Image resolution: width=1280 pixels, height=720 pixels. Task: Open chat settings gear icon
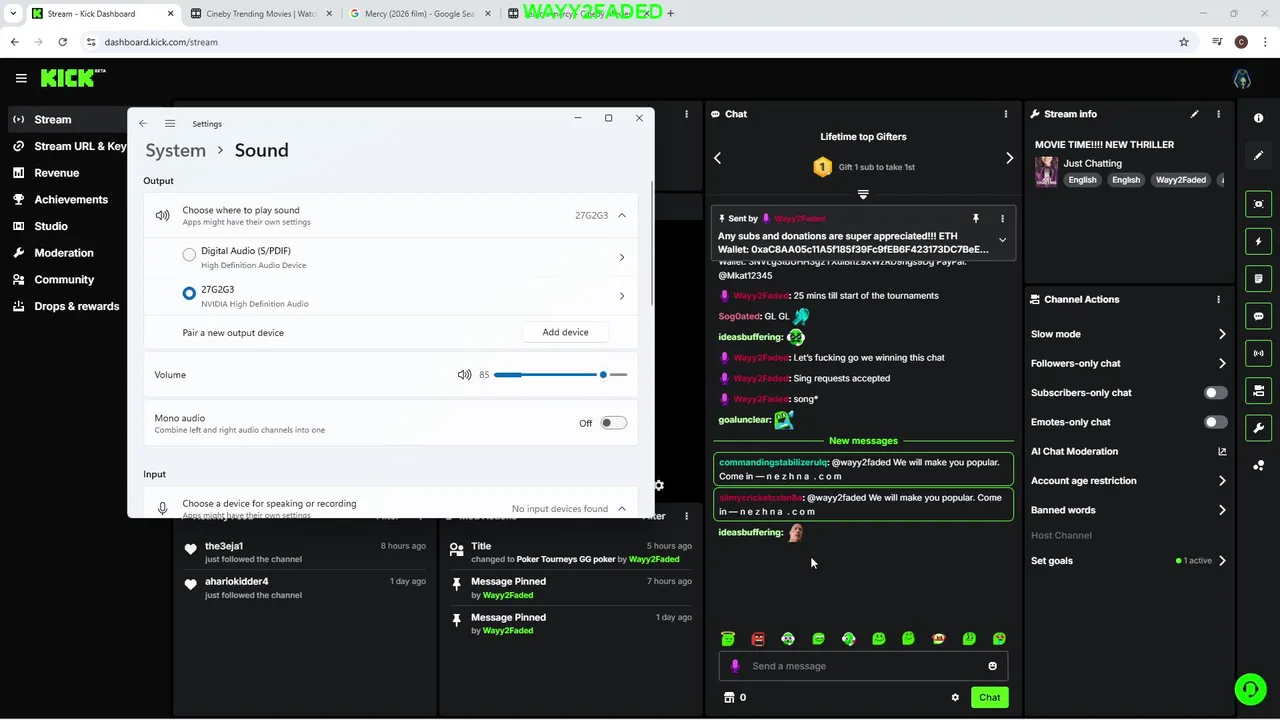[x=955, y=697]
